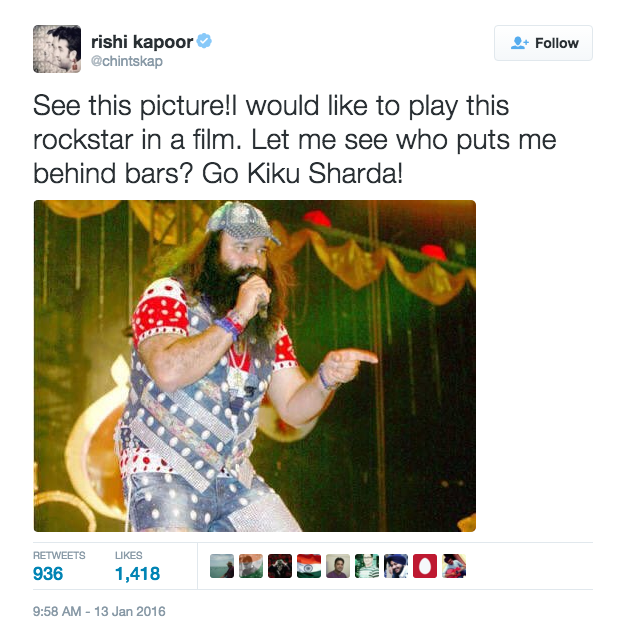
Task: Select the red egg default avatar
Action: (x=425, y=567)
